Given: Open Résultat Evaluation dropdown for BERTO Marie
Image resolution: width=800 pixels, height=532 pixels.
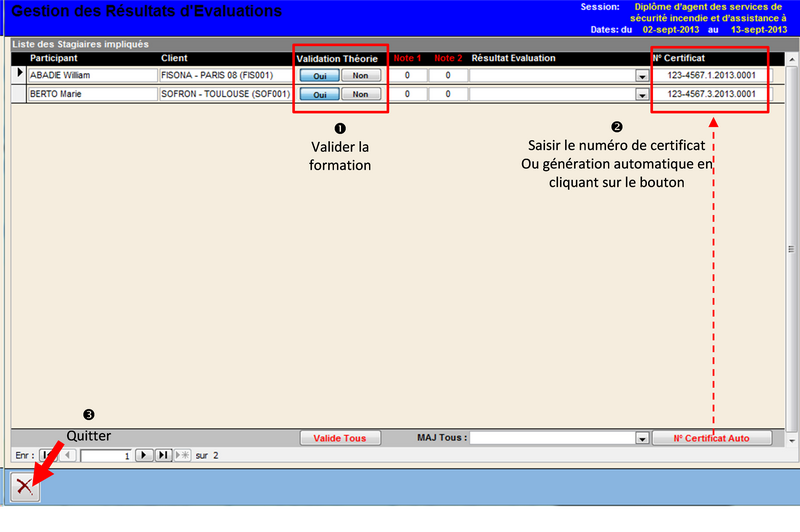Looking at the screenshot, I should click(x=640, y=95).
